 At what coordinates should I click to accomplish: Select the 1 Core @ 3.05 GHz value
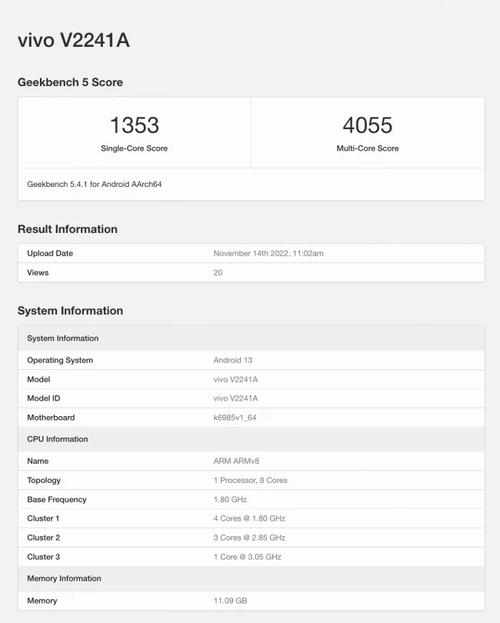[x=247, y=557]
